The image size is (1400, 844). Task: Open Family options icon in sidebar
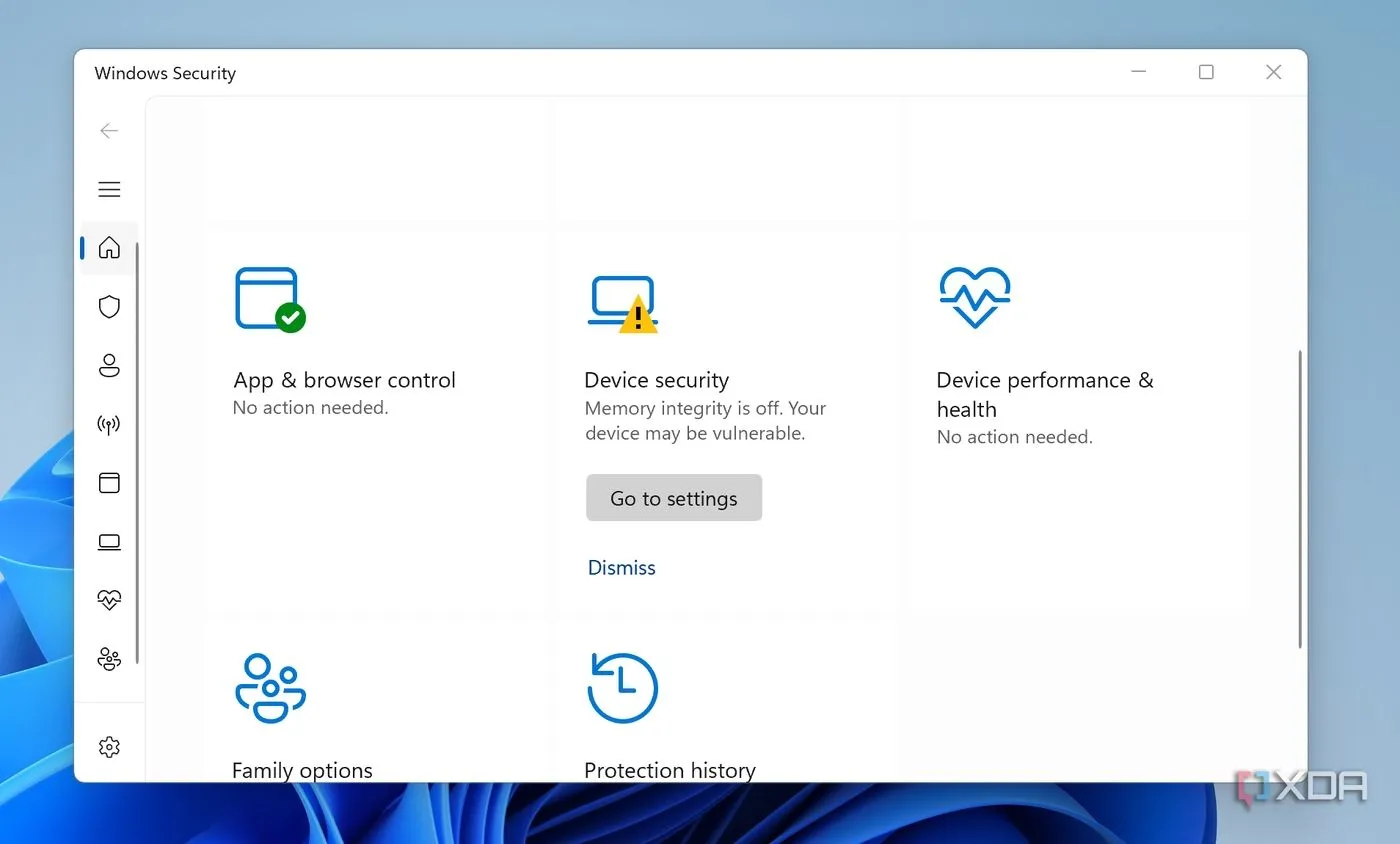[109, 659]
